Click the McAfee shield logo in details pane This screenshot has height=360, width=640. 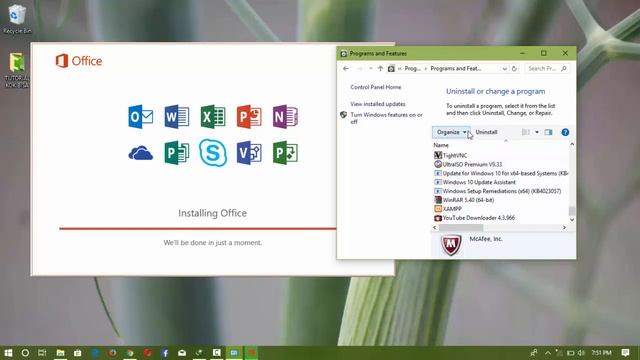[451, 244]
